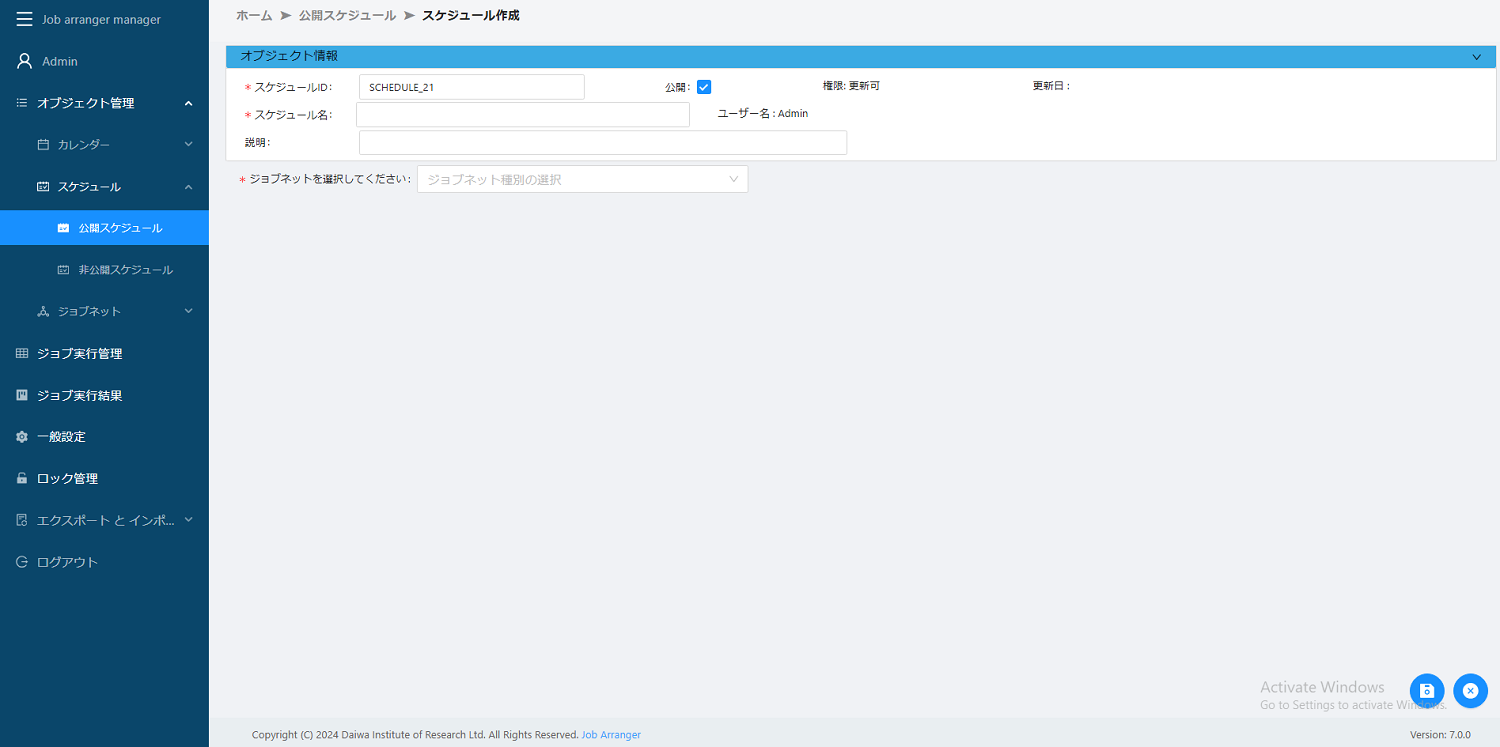Toggle the 公開 publish setting off
The width and height of the screenshot is (1500, 747).
point(704,86)
